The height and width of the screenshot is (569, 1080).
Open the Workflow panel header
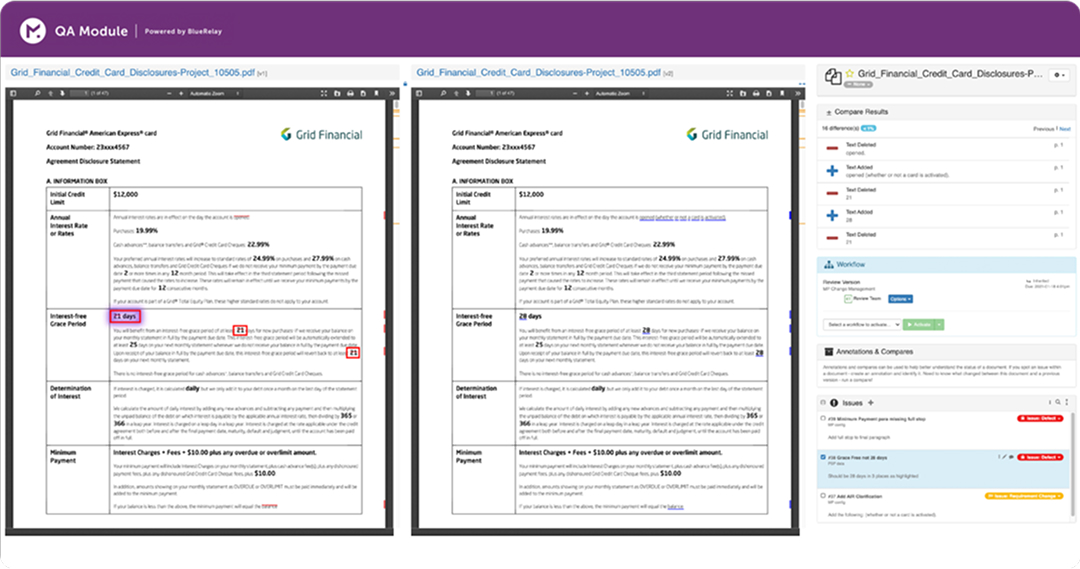(x=946, y=265)
